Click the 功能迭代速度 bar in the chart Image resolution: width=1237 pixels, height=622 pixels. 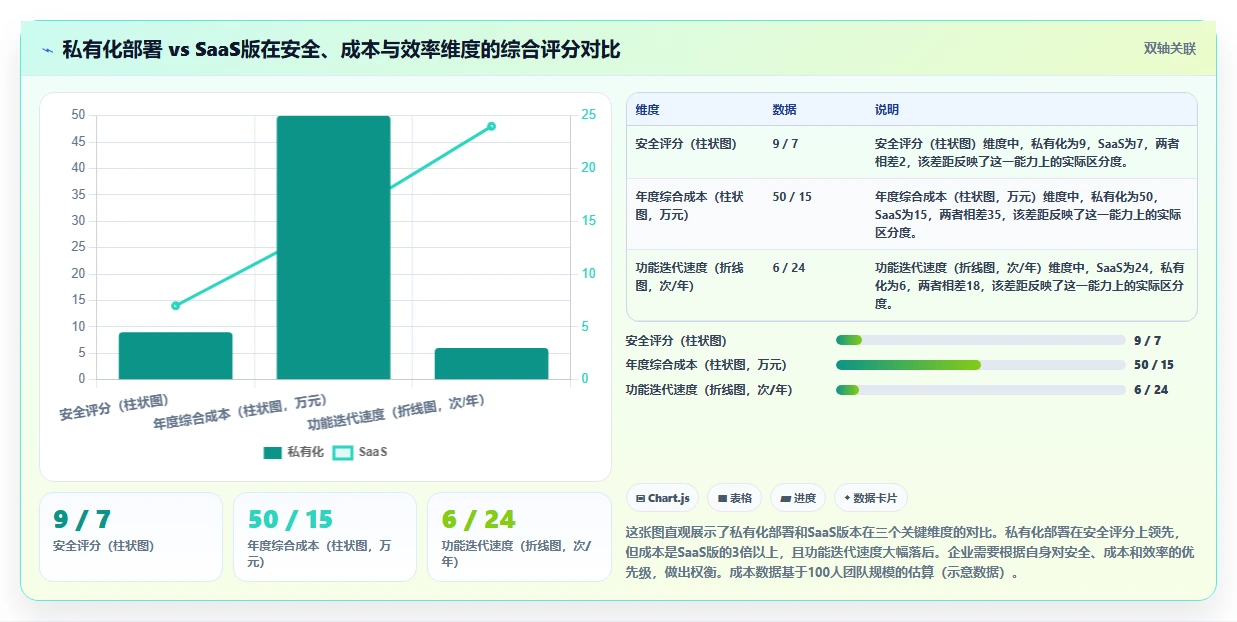(x=491, y=364)
